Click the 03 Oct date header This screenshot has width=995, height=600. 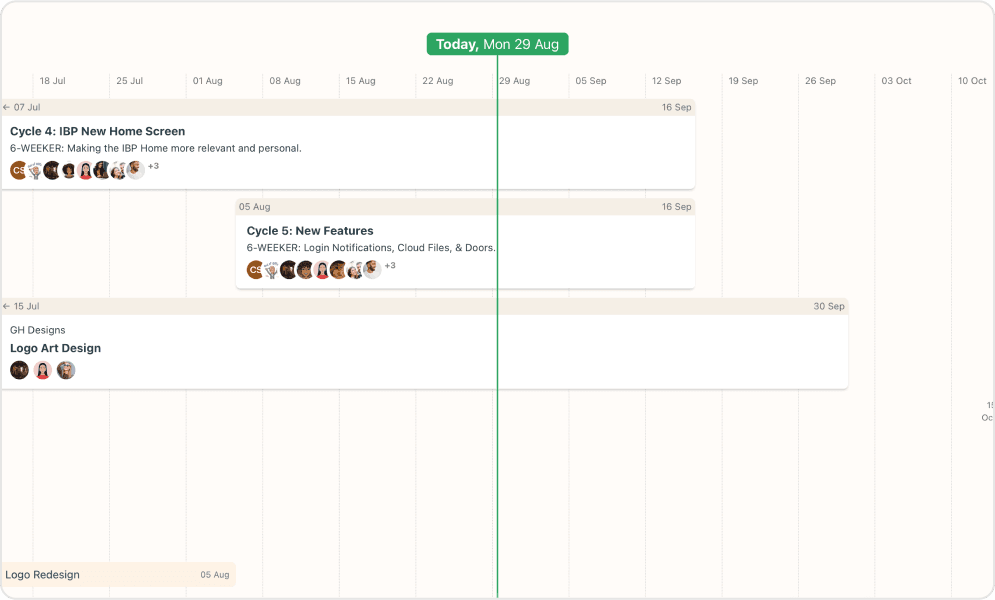[896, 81]
